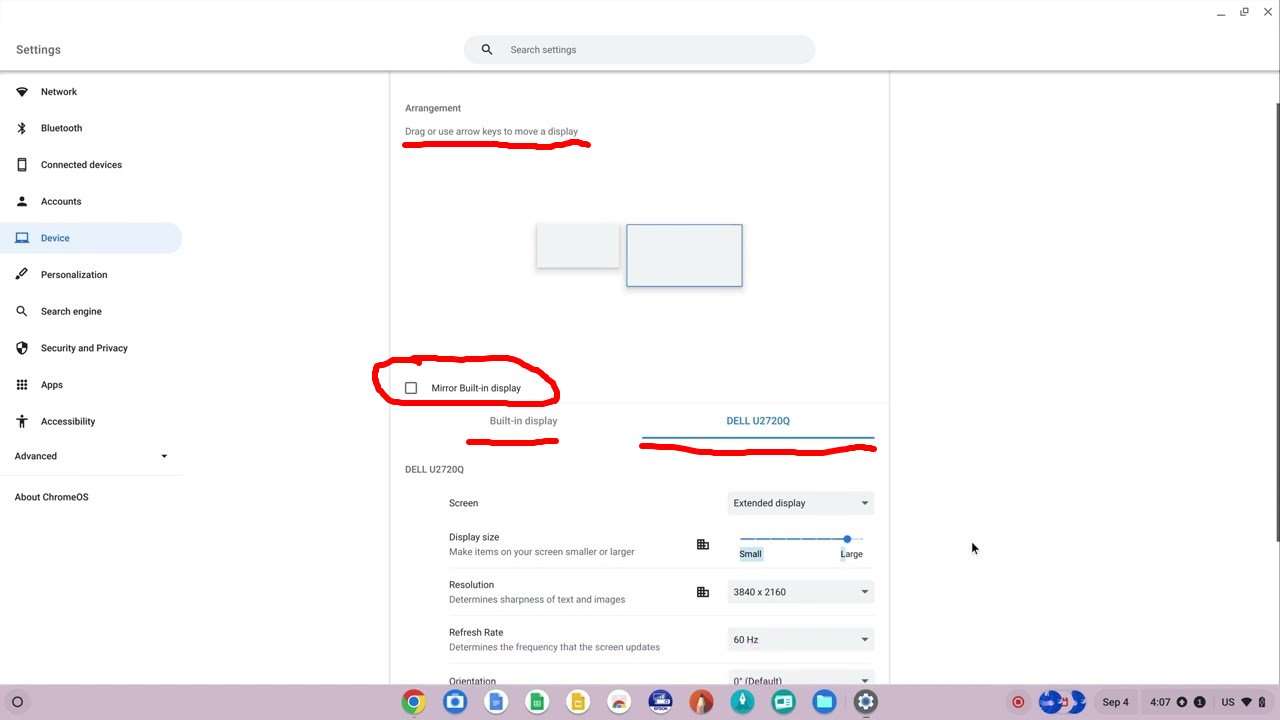The width and height of the screenshot is (1280, 720).
Task: Click the Display size slider handle
Action: [x=847, y=539]
